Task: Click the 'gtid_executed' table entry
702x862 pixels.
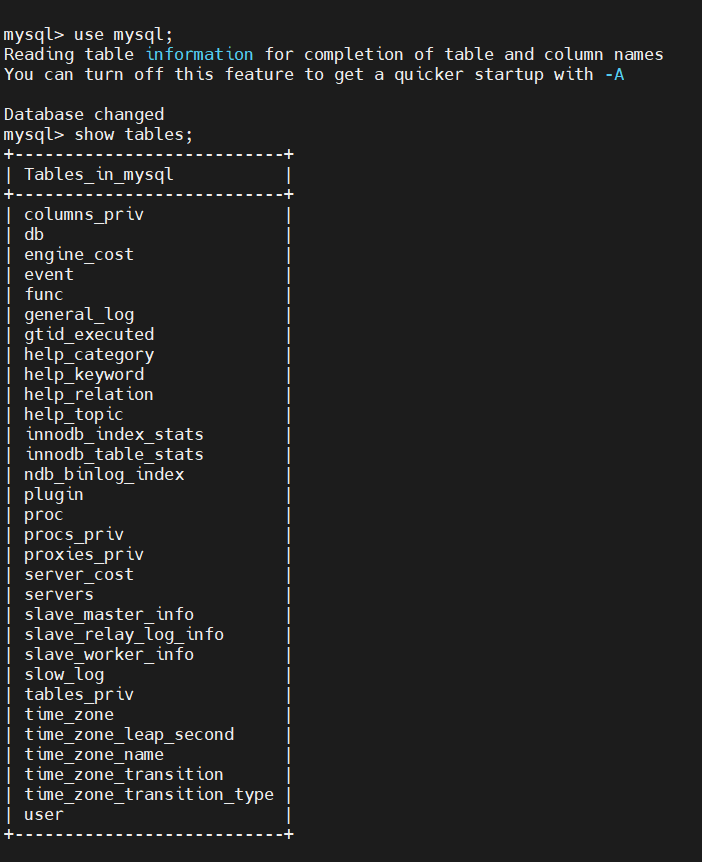Action: [89, 334]
